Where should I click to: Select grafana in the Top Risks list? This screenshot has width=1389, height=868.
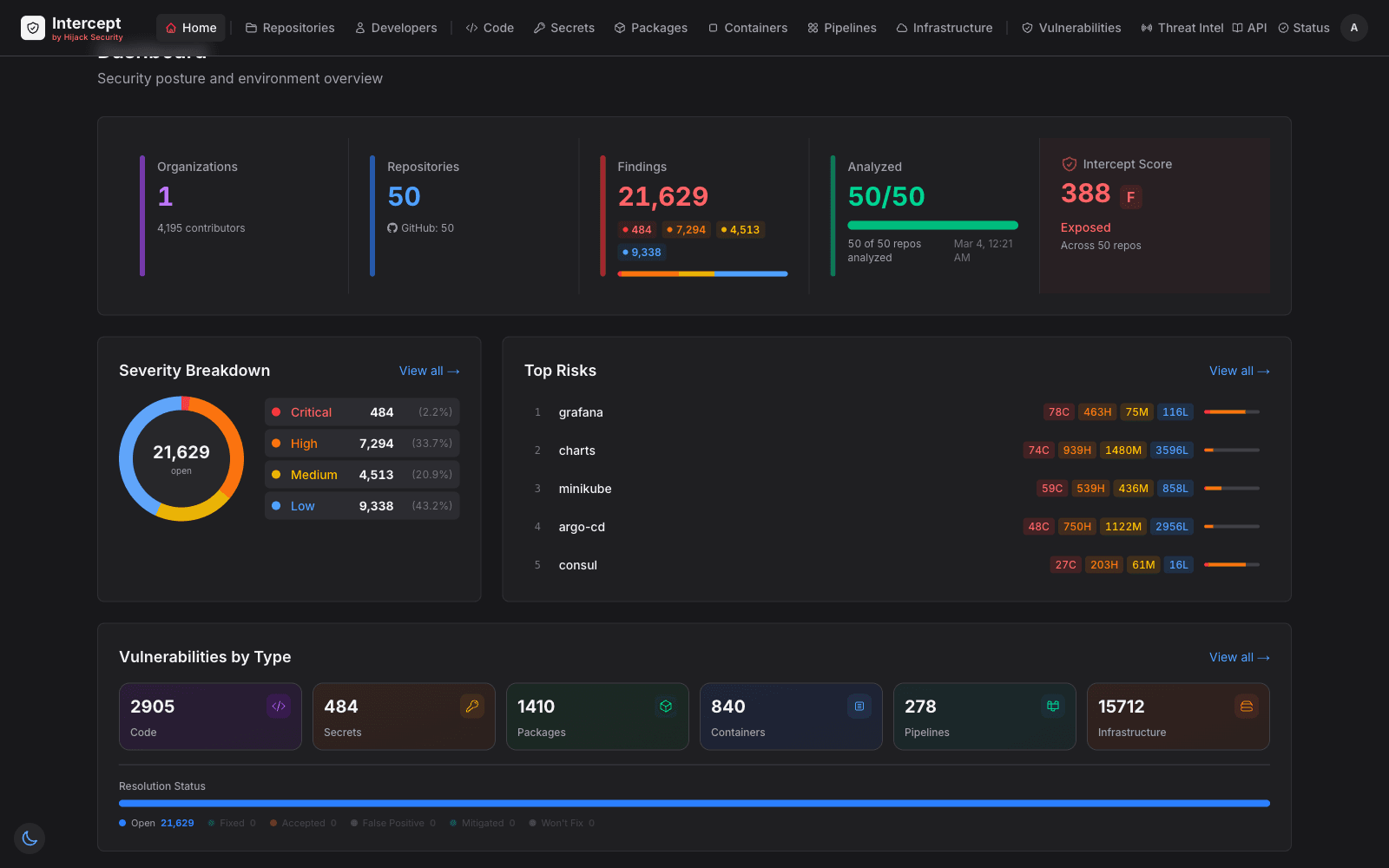pyautogui.click(x=581, y=412)
